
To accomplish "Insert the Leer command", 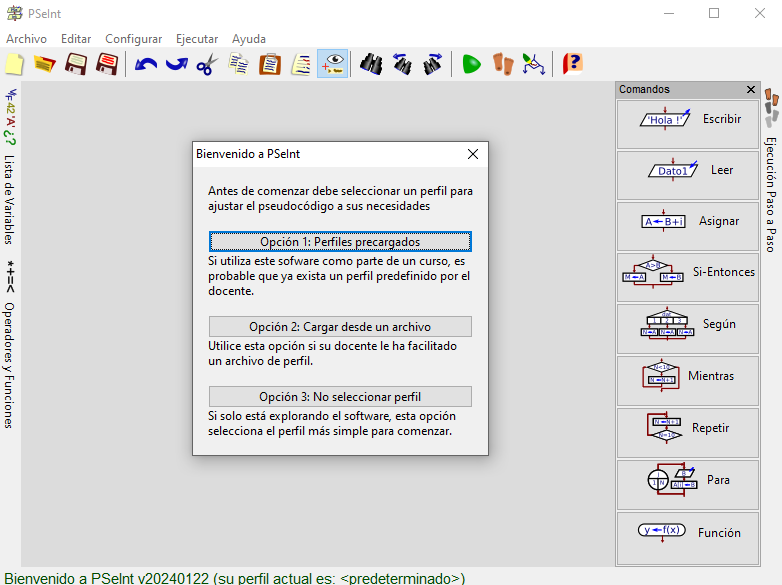I will 688,176.
